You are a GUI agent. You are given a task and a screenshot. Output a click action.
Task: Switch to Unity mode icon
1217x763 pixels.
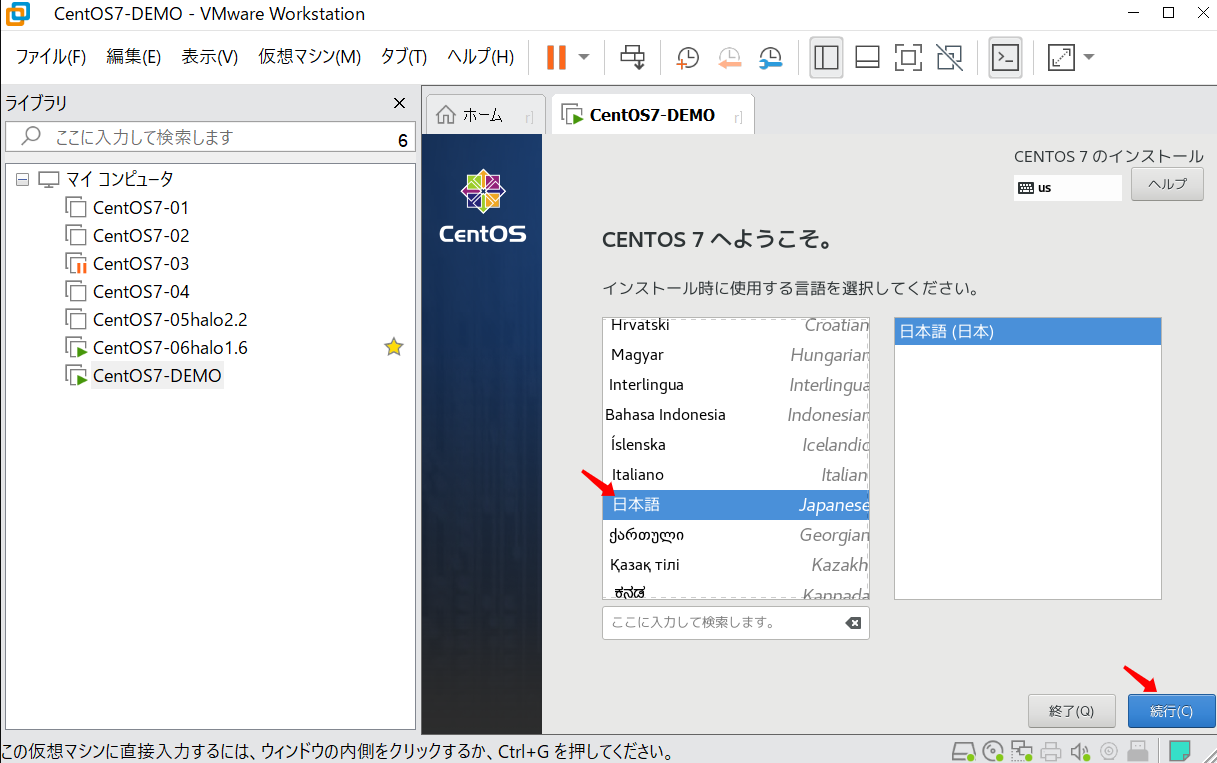pos(949,57)
